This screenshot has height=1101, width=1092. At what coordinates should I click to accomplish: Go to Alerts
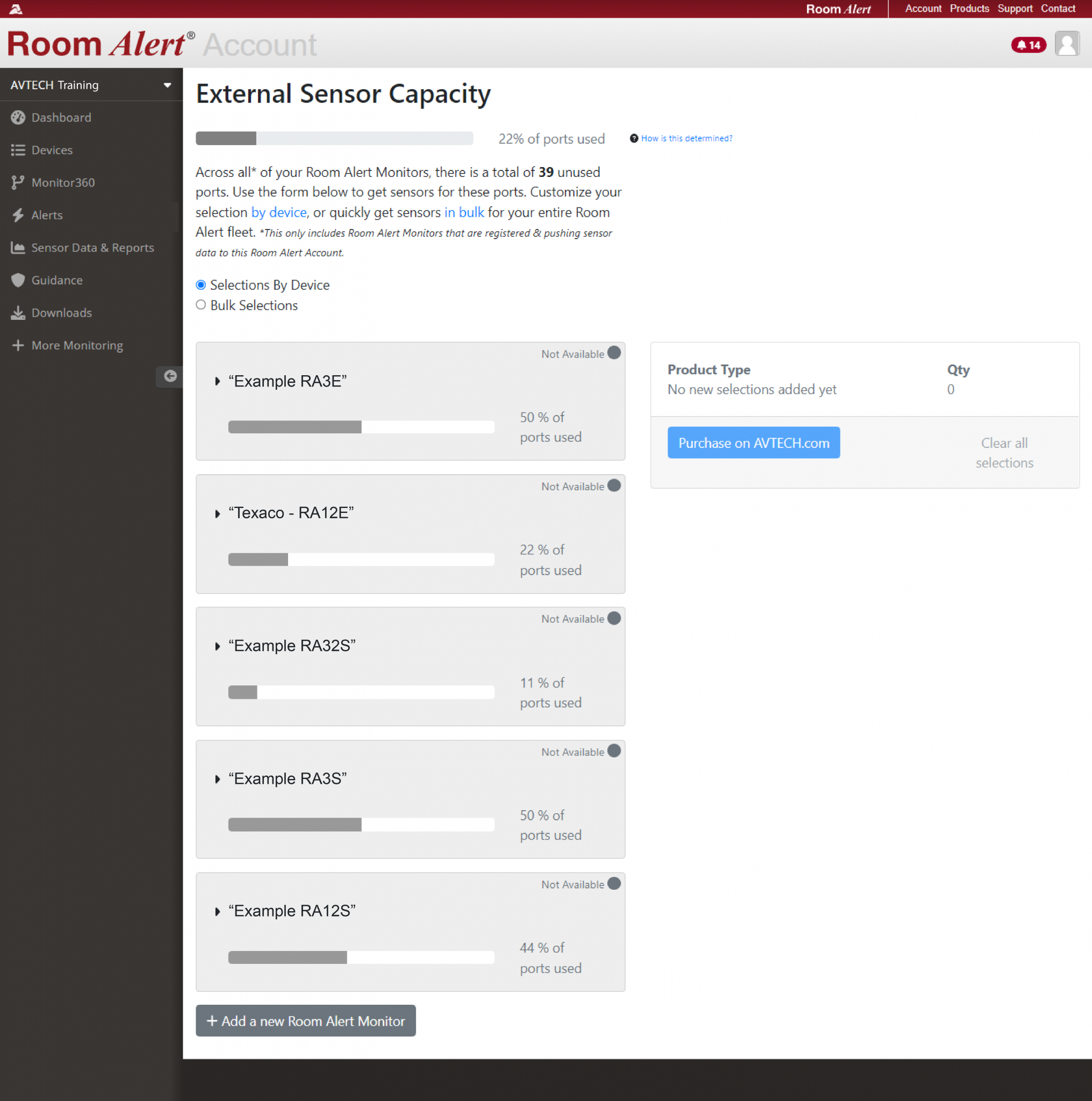[47, 215]
